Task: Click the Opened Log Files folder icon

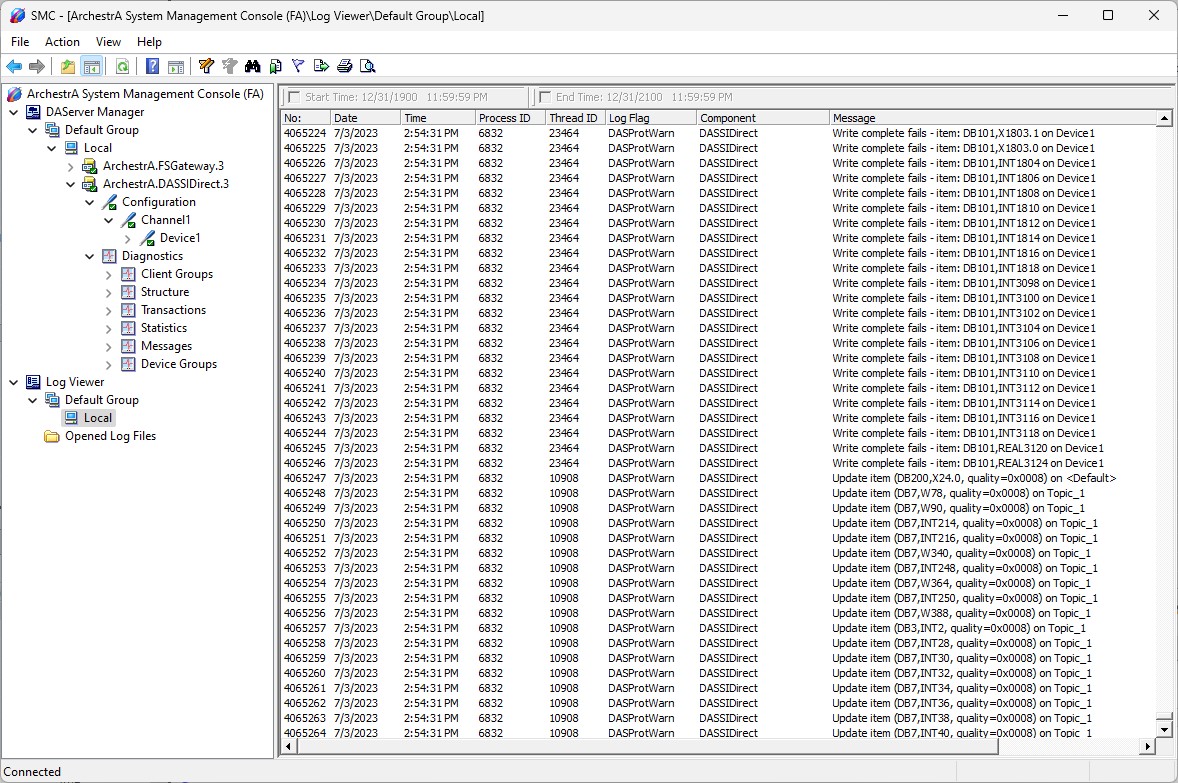Action: pyautogui.click(x=52, y=436)
